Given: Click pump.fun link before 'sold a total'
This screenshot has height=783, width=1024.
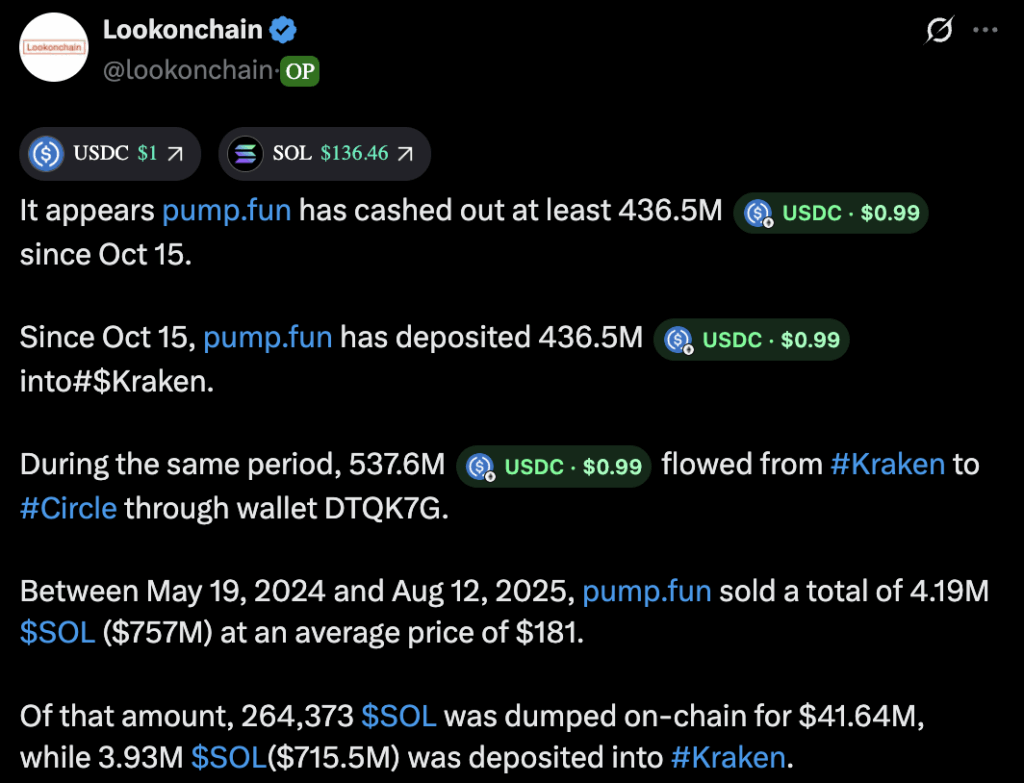Looking at the screenshot, I should click(x=646, y=591).
